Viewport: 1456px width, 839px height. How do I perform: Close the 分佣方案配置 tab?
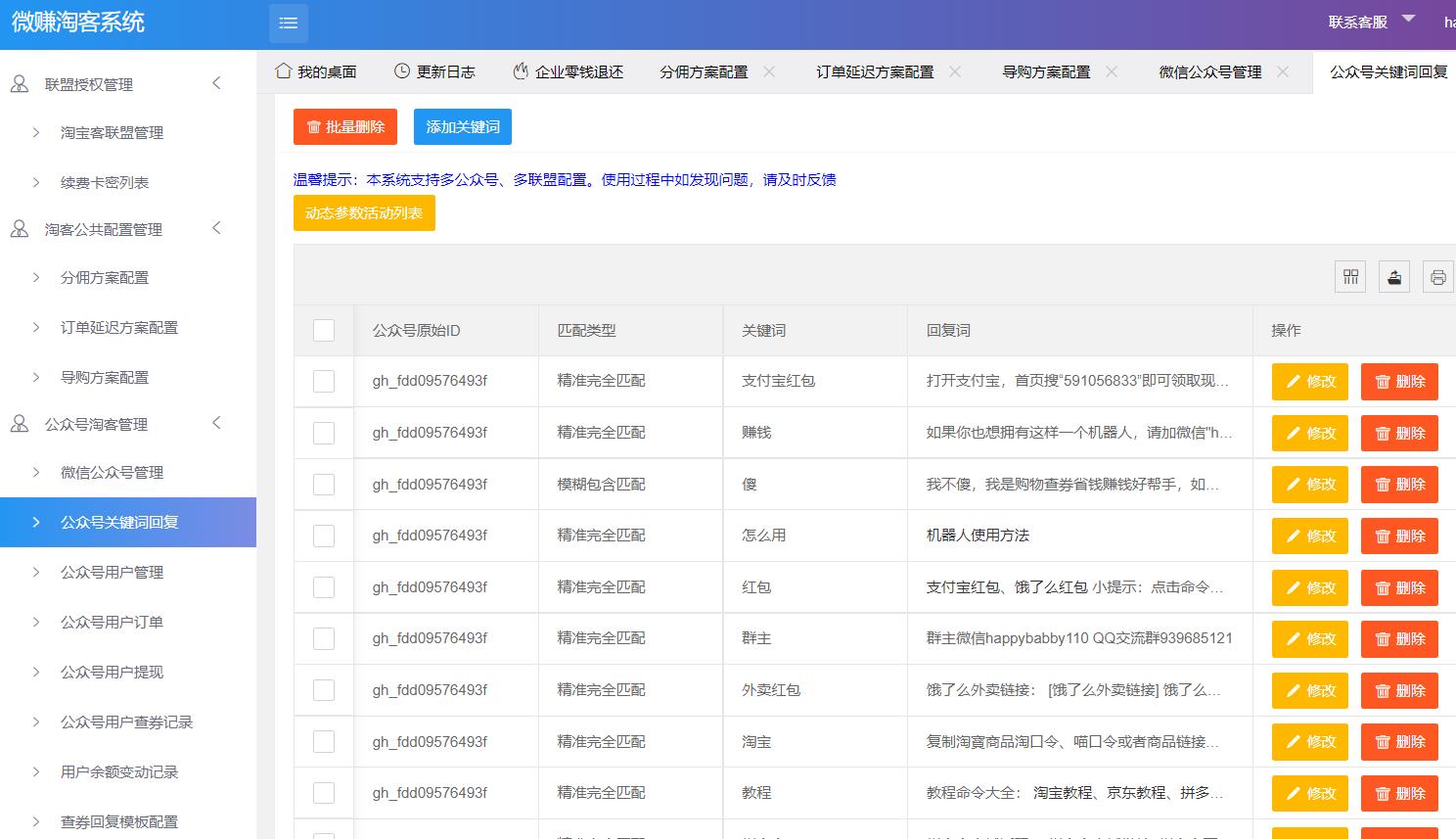769,71
